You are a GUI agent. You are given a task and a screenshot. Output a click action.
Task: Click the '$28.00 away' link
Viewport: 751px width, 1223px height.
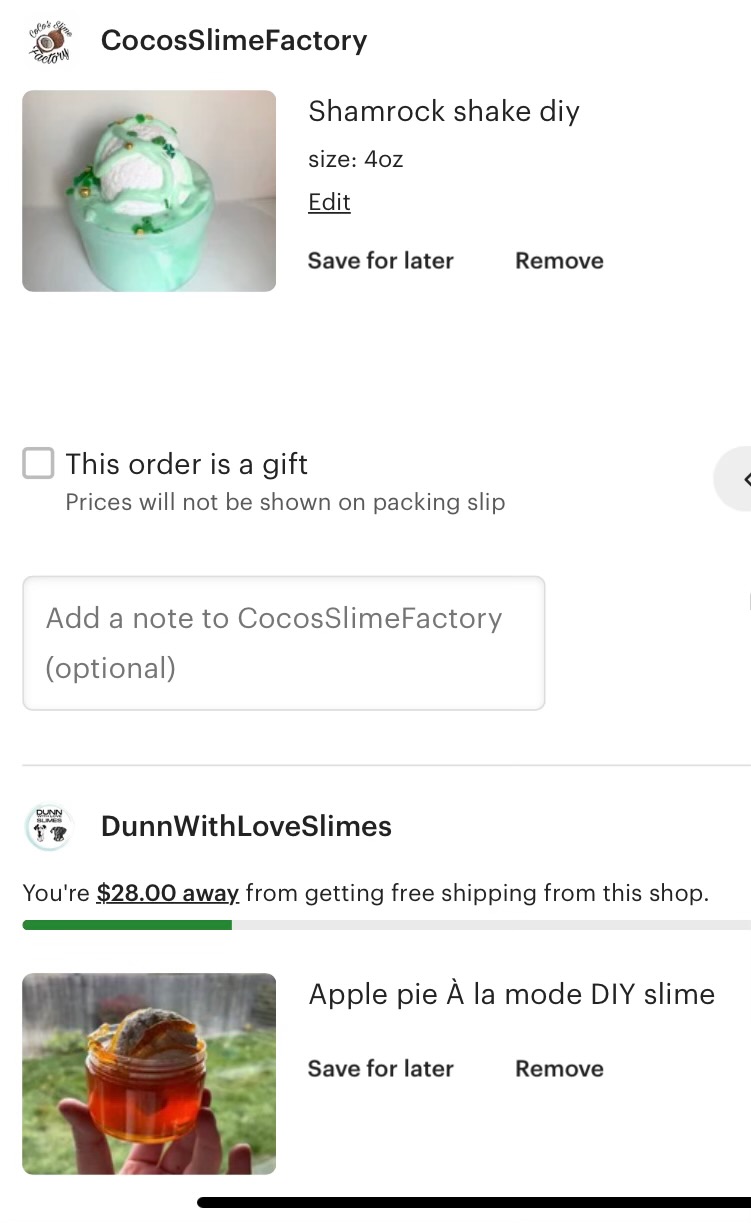167,893
